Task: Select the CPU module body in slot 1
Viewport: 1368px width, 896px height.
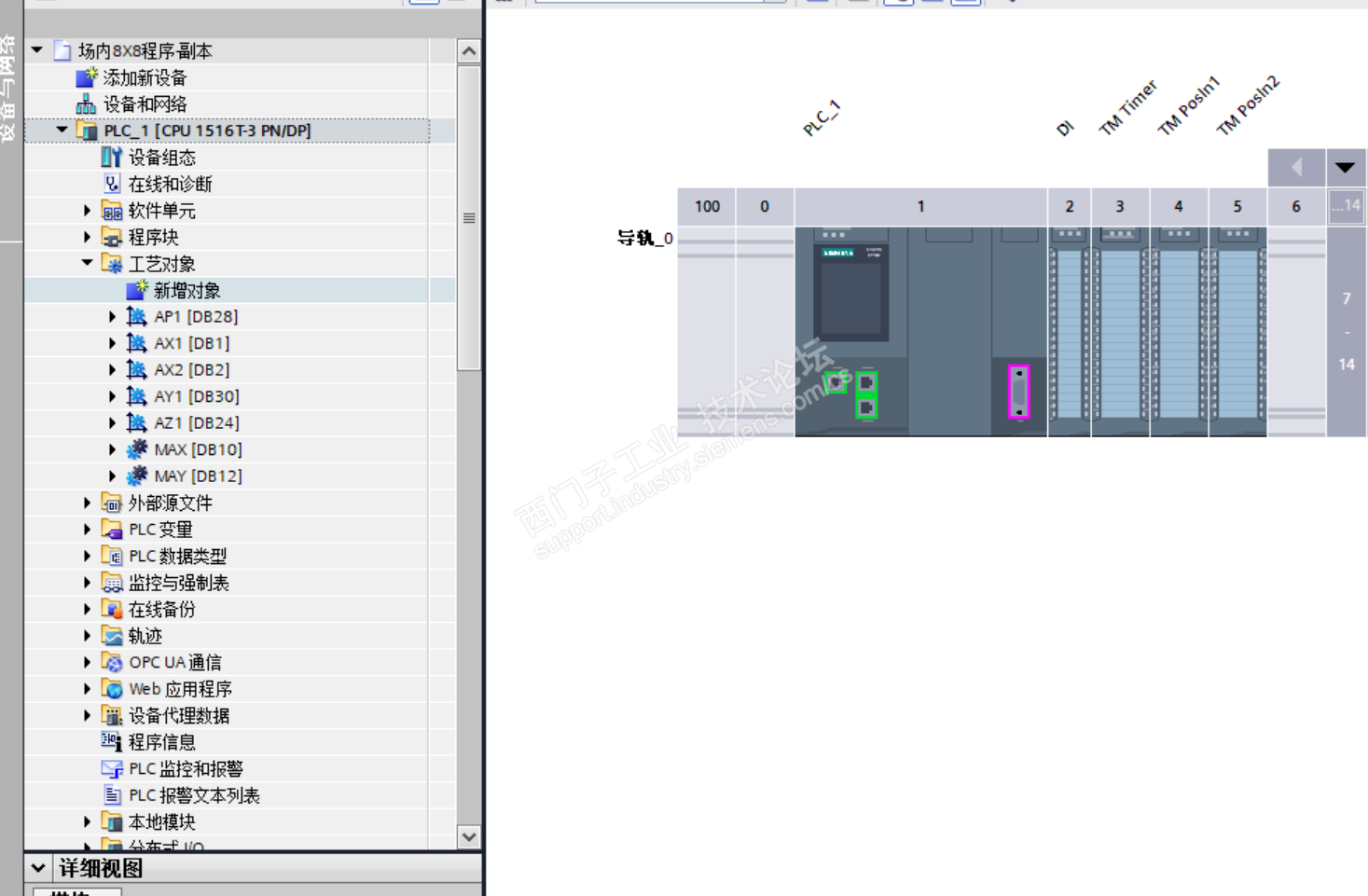Action: click(x=921, y=331)
